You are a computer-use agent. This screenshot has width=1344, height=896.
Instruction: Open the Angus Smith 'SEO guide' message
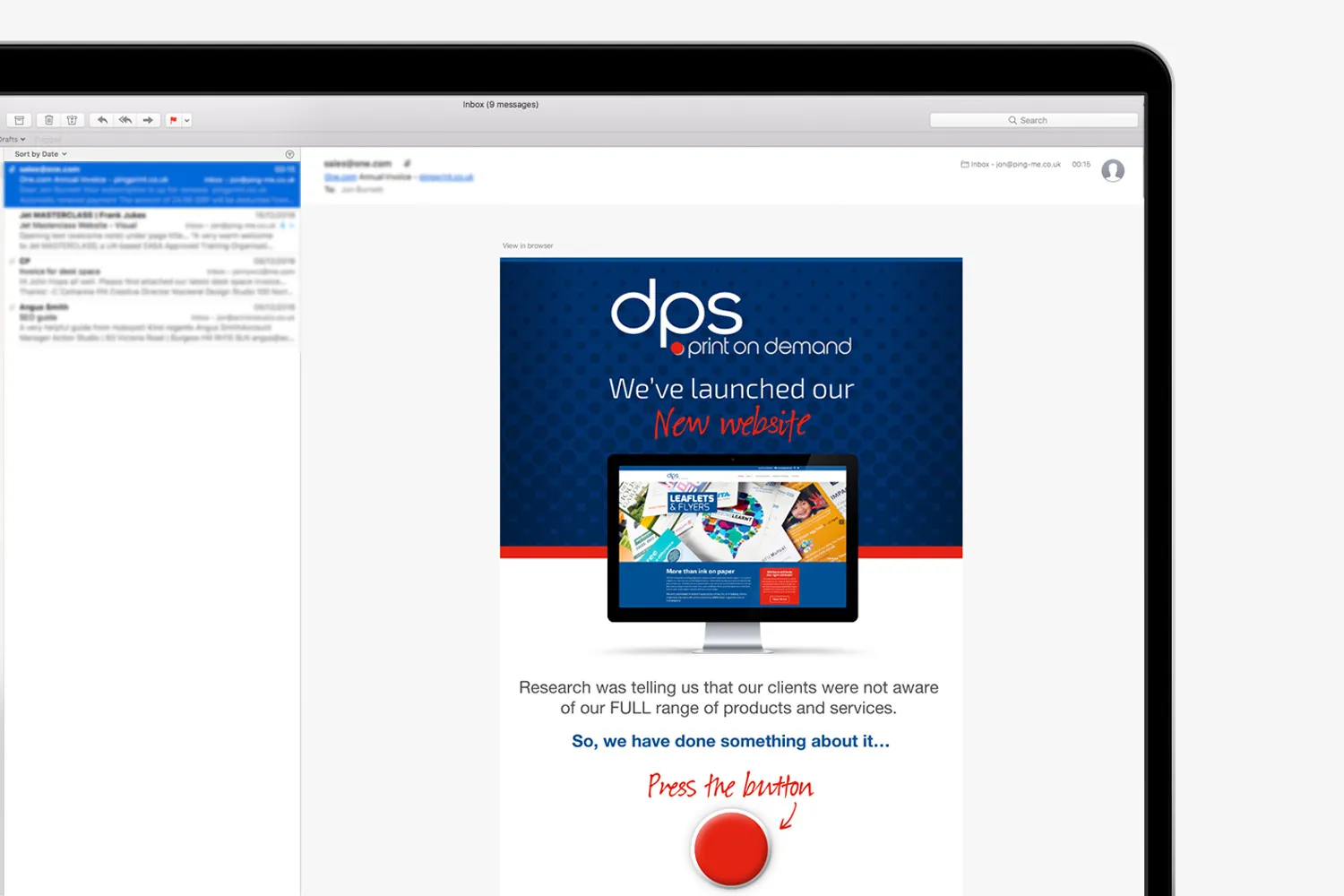(152, 323)
